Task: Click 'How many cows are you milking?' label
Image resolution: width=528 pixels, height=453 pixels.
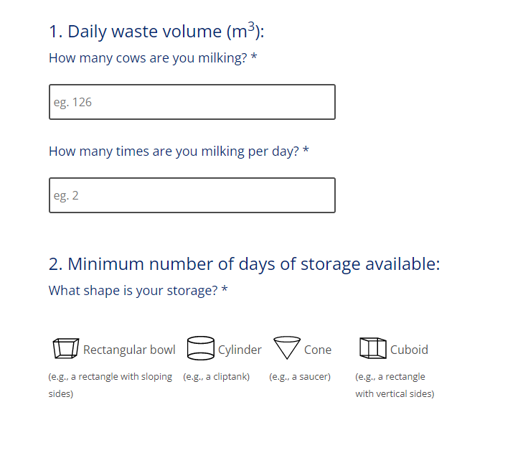Action: [148, 58]
